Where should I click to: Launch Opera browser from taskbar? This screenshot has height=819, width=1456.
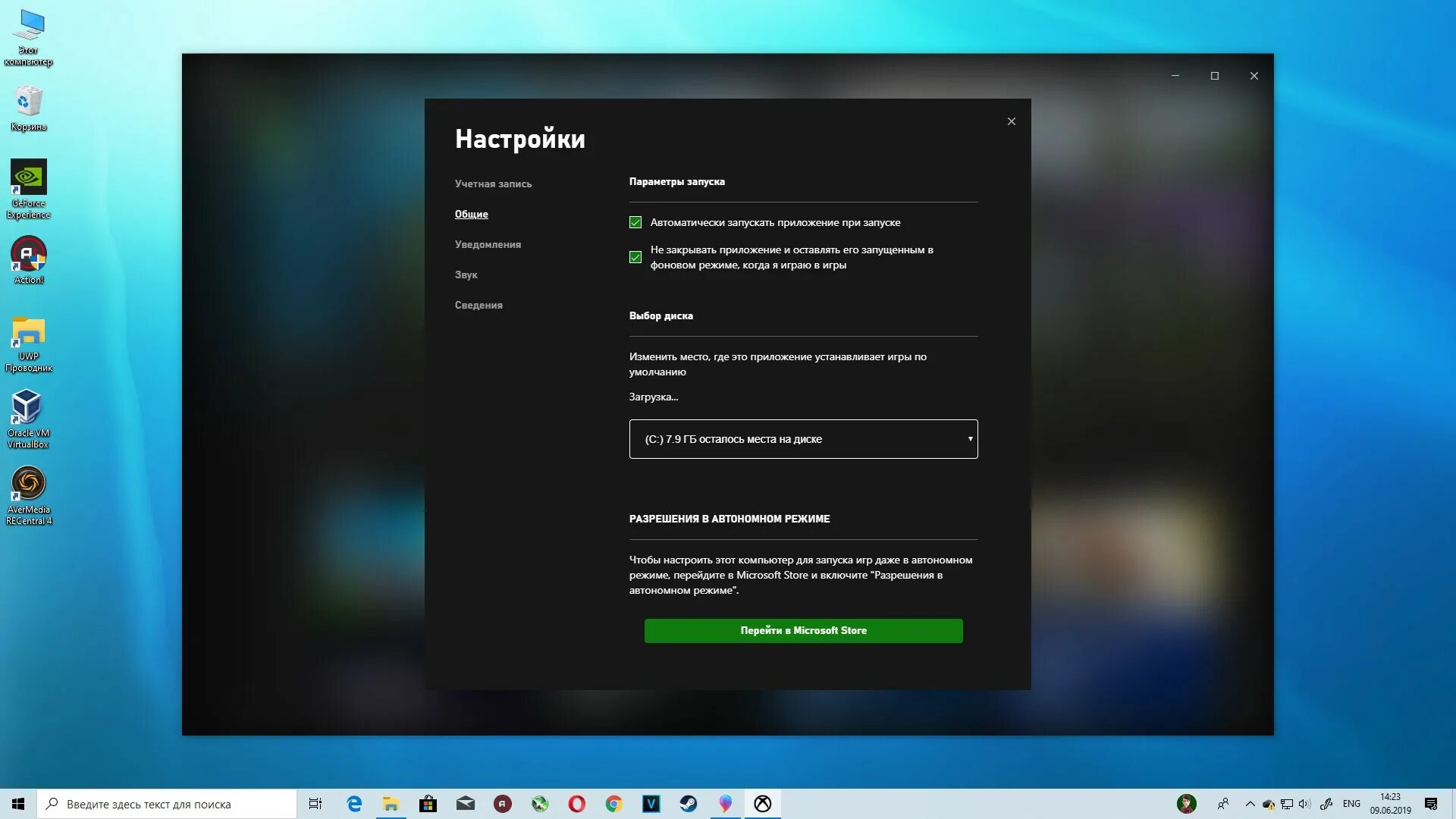576,804
